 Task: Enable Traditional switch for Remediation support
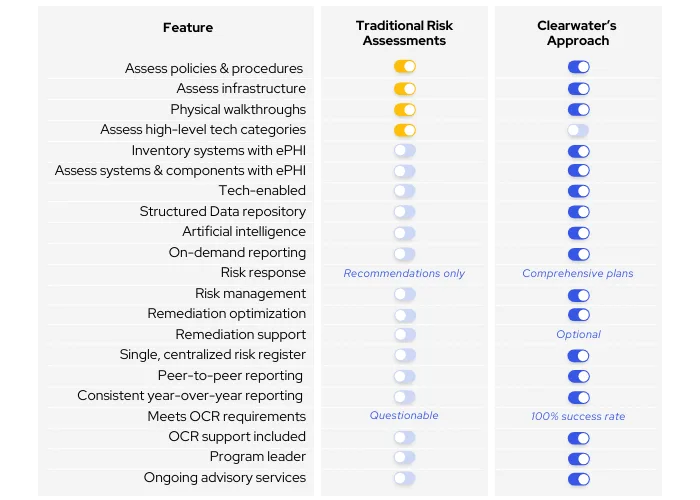404,335
